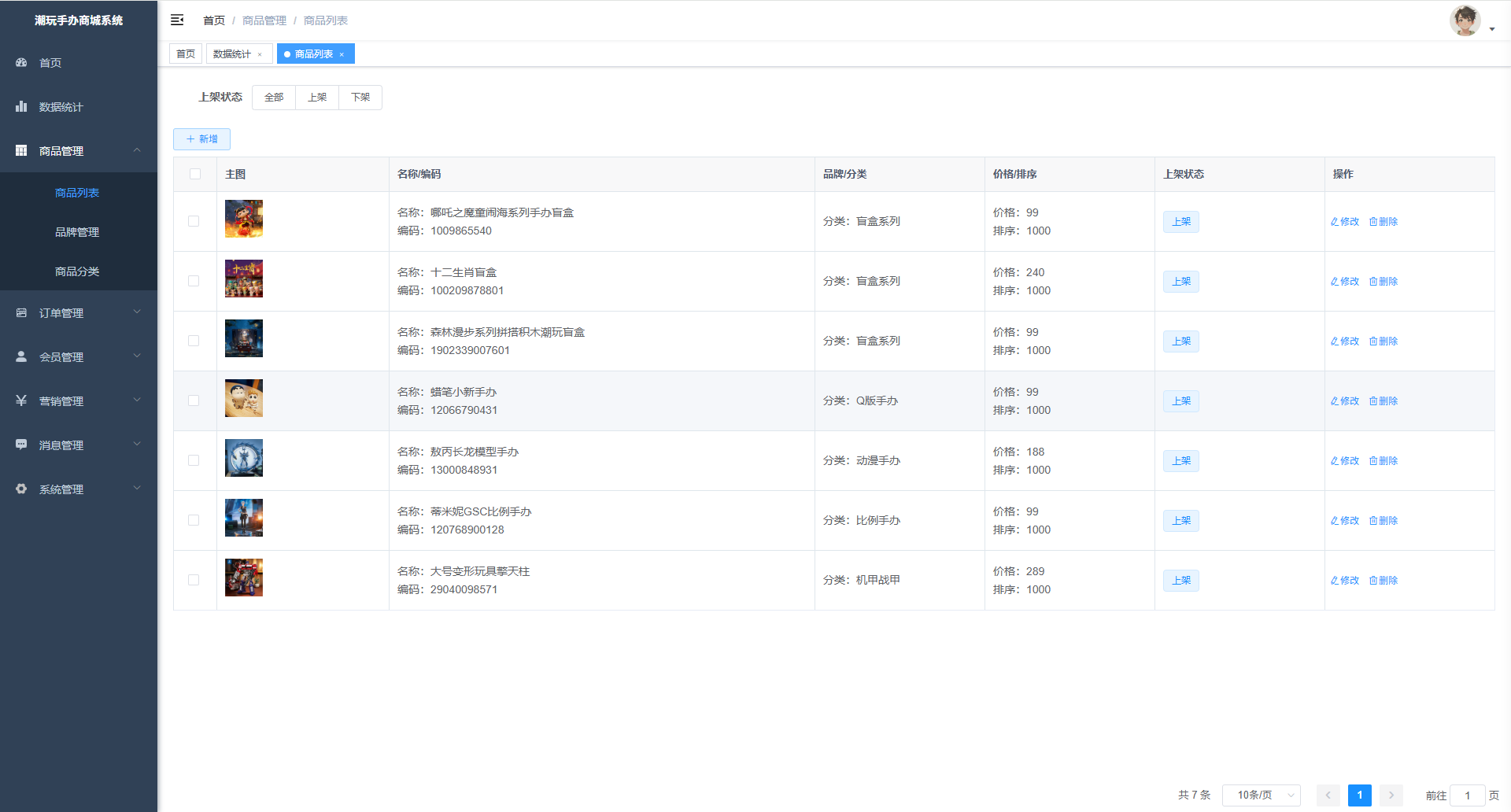Close the 数据统计 tab with its x

(260, 54)
